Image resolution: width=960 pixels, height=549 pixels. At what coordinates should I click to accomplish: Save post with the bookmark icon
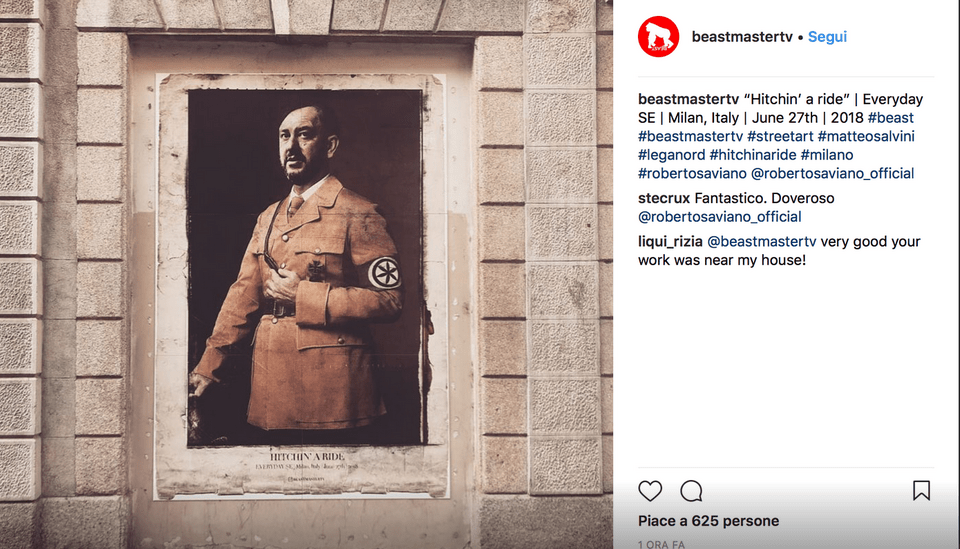pyautogui.click(x=921, y=490)
